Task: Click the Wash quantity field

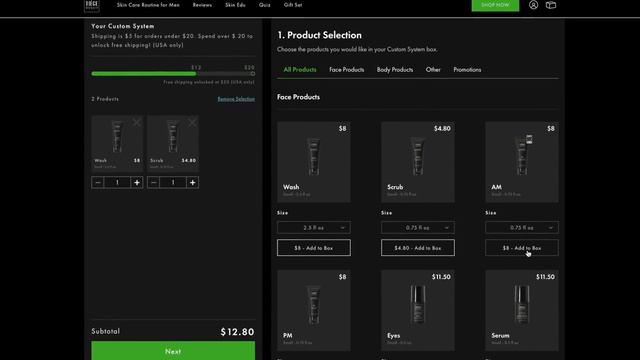Action: tap(117, 182)
